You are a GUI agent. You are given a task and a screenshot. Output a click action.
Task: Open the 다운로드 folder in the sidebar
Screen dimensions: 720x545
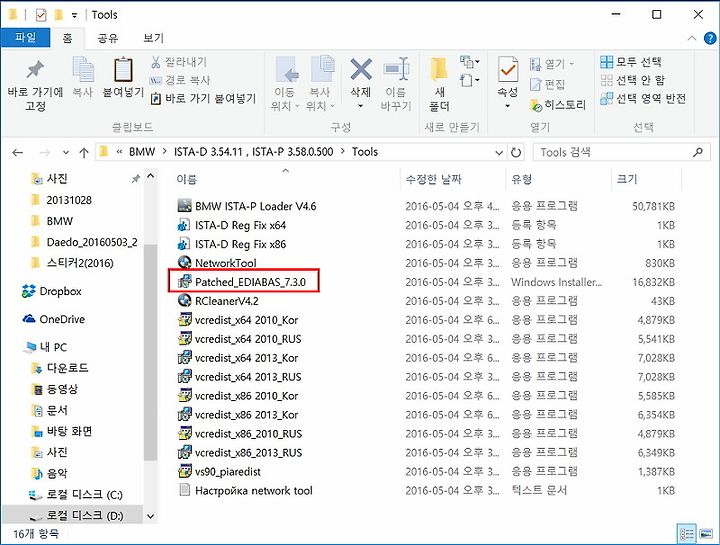[x=60, y=368]
